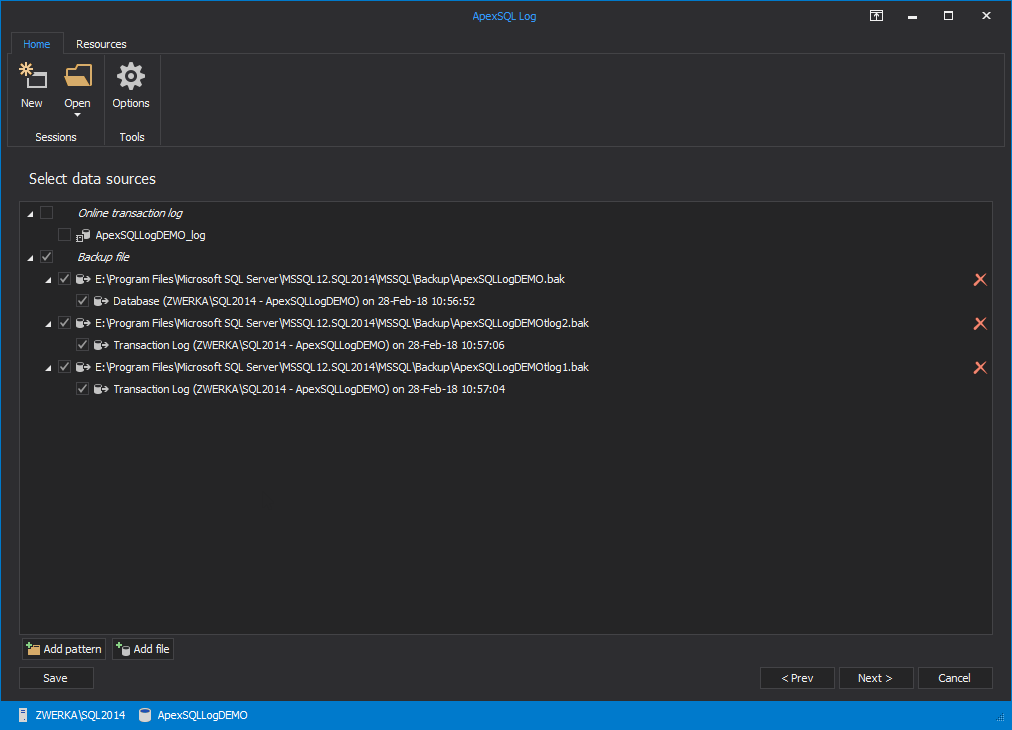Uncheck the Transaction Log entry dated 10:57:06
The width and height of the screenshot is (1012, 730).
82,345
